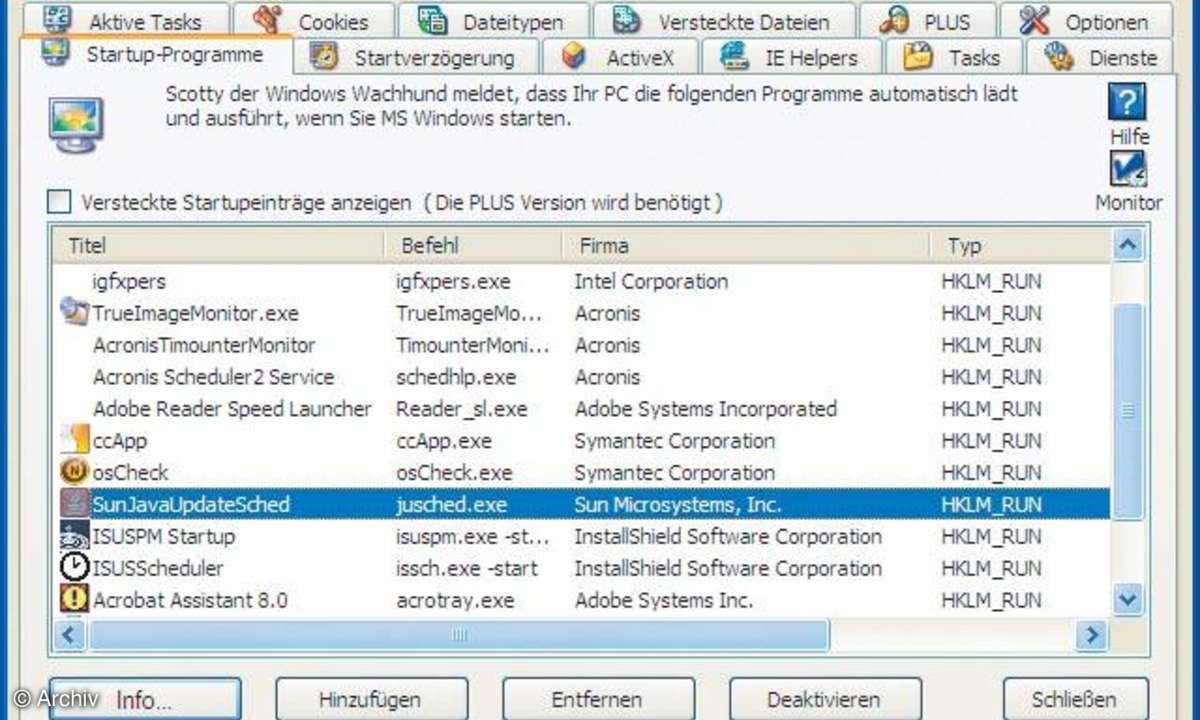Screen dimensions: 1200x720
Task: Click the Info... button
Action: [x=145, y=699]
